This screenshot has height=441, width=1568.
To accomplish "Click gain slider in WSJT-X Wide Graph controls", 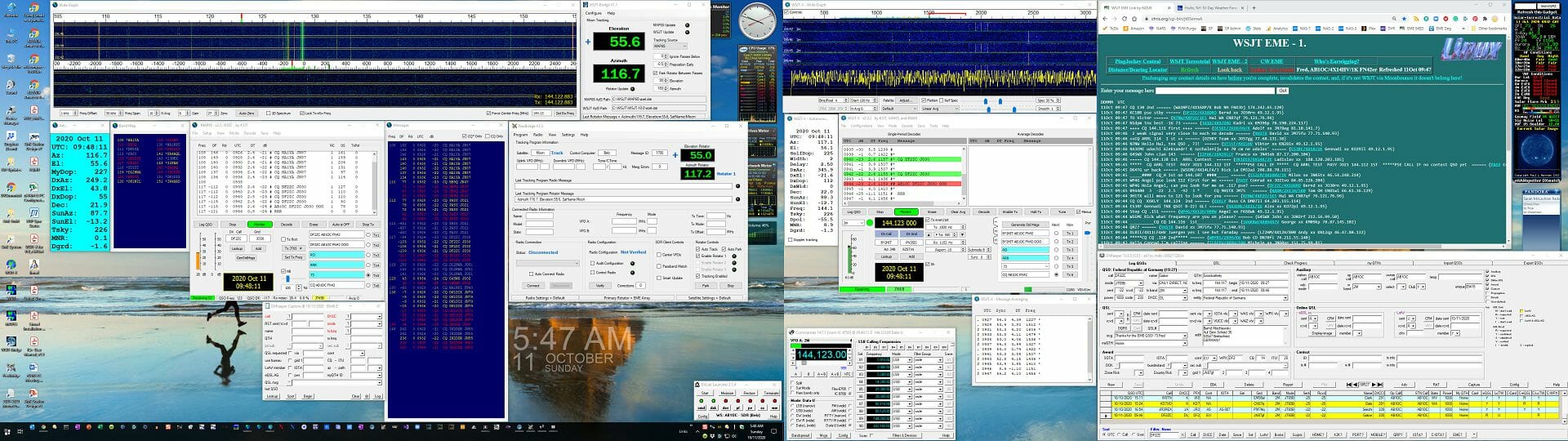I will 986,100.
